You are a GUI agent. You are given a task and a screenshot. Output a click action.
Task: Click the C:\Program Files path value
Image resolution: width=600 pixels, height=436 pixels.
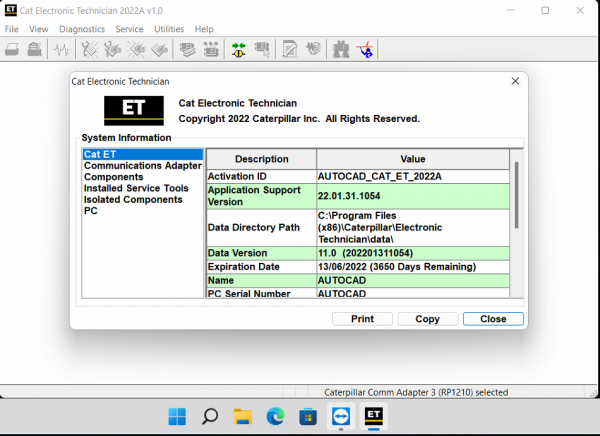413,227
